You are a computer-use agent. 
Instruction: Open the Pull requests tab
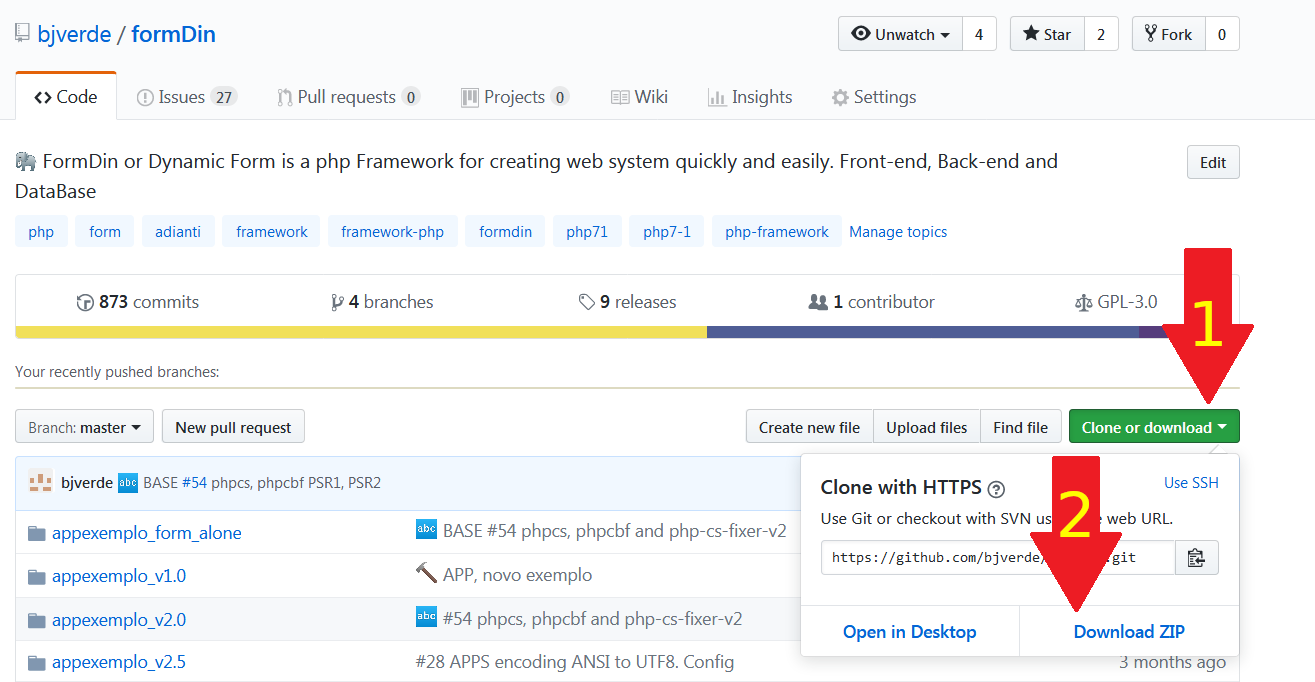coord(349,97)
